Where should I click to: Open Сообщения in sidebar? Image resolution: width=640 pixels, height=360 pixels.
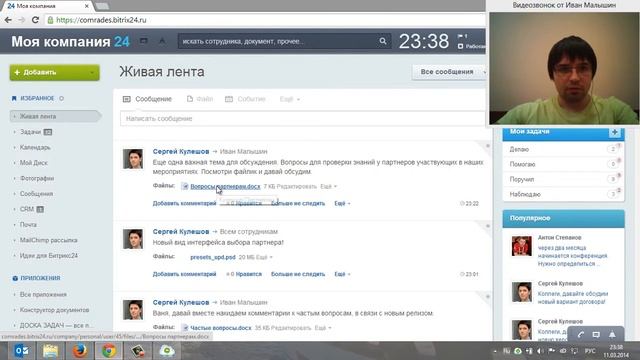click(36, 194)
